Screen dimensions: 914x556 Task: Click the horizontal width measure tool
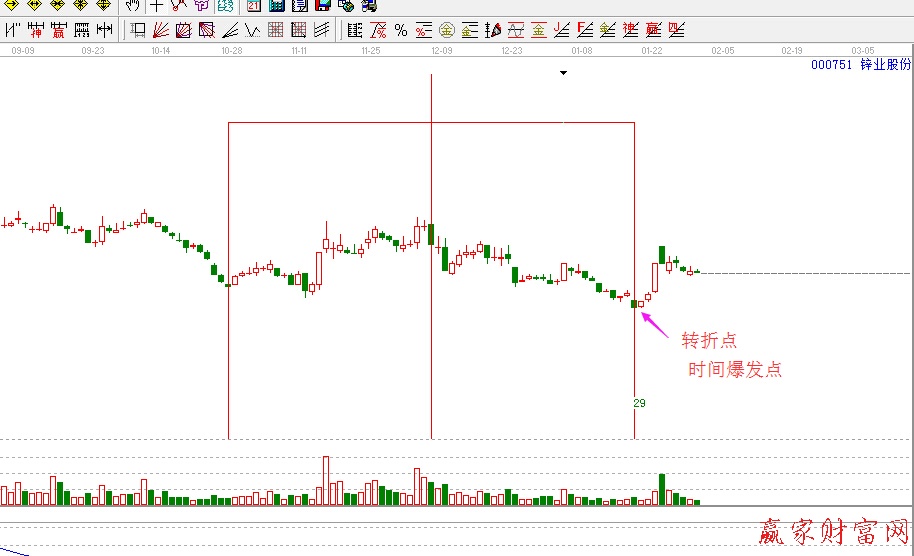pyautogui.click(x=105, y=30)
